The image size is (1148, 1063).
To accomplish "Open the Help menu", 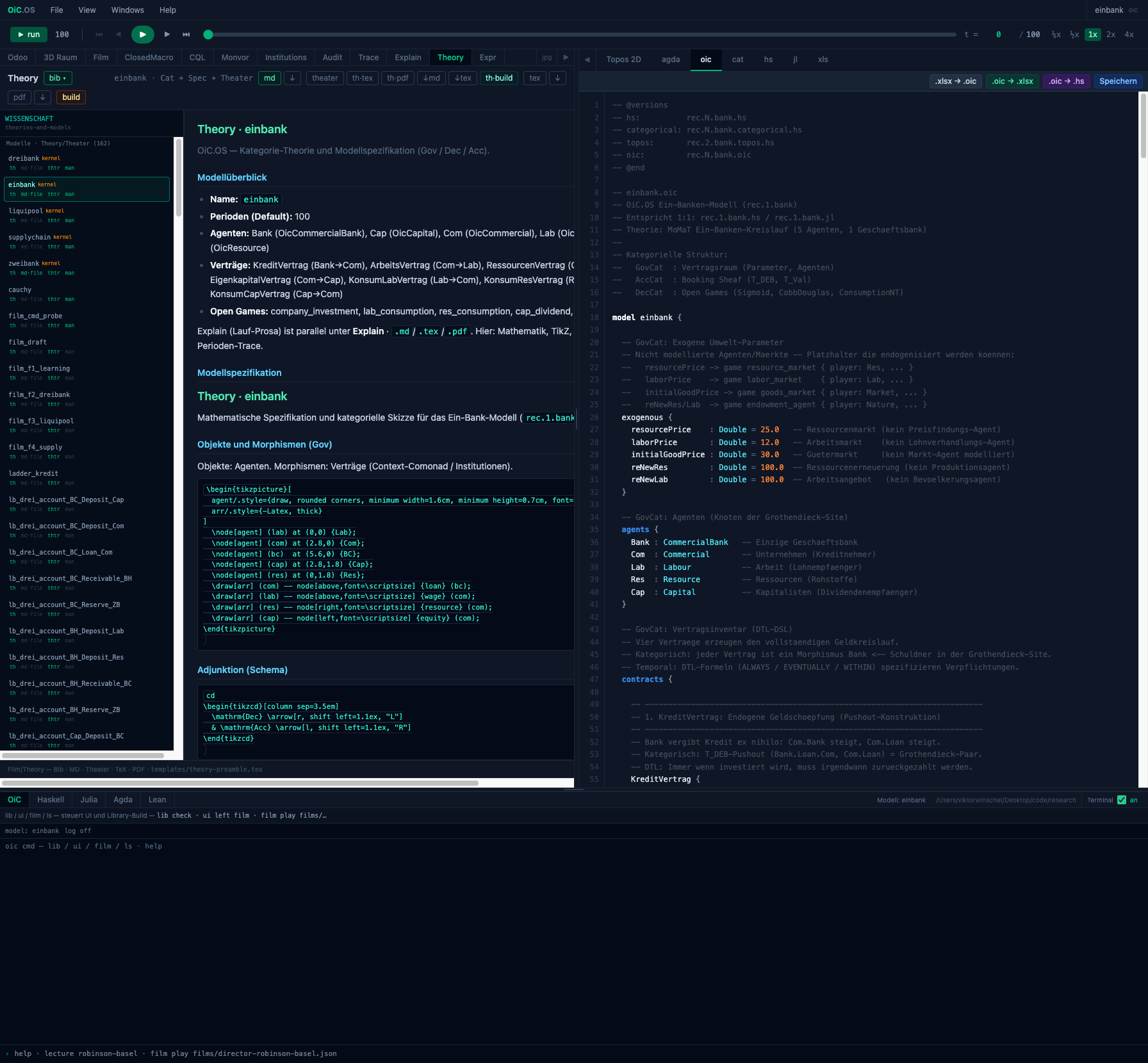I will coord(168,10).
